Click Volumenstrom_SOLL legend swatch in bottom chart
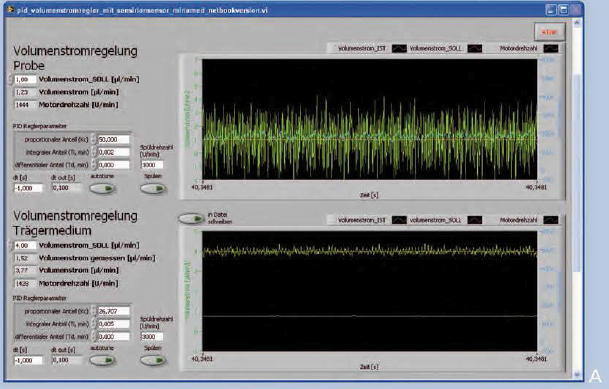The image size is (609, 389). [475, 221]
